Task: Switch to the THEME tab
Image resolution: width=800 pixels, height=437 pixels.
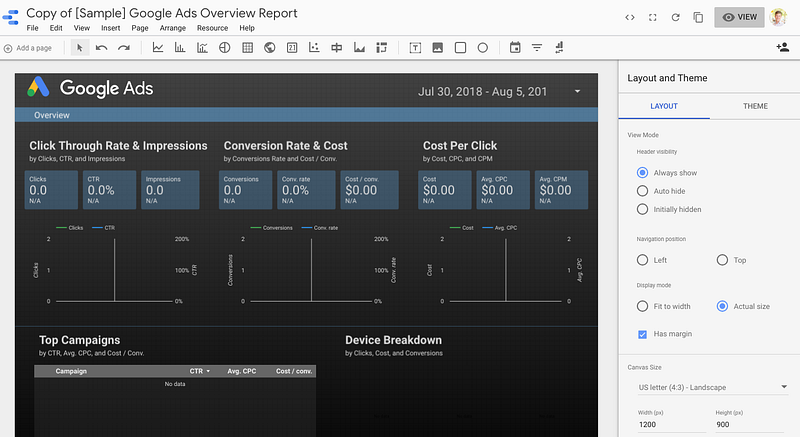Action: (755, 105)
